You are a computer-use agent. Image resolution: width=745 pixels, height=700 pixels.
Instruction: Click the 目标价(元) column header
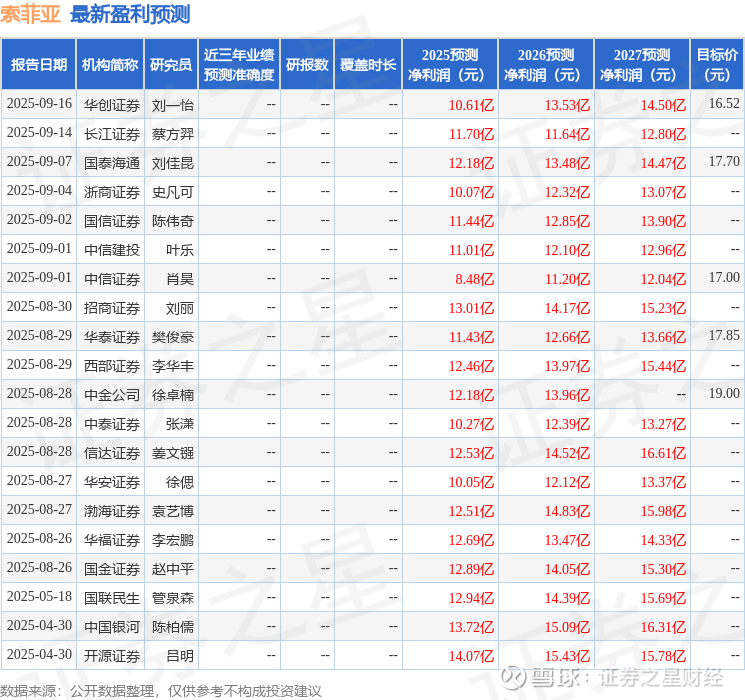717,65
